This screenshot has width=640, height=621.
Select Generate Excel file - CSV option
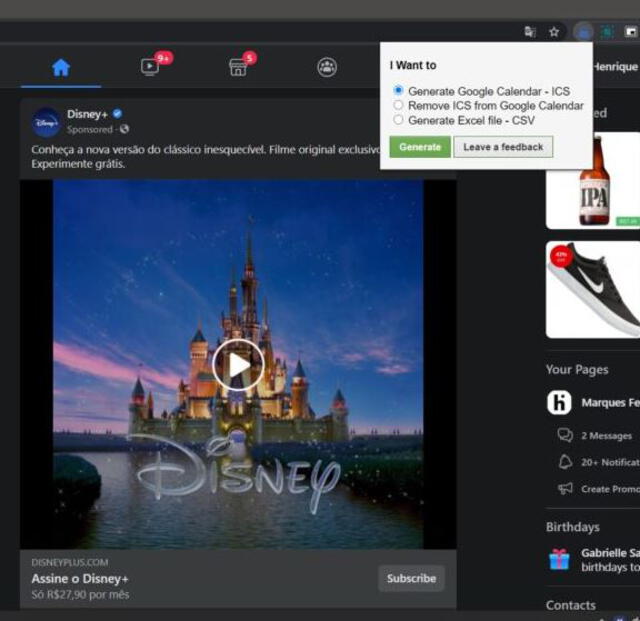399,120
